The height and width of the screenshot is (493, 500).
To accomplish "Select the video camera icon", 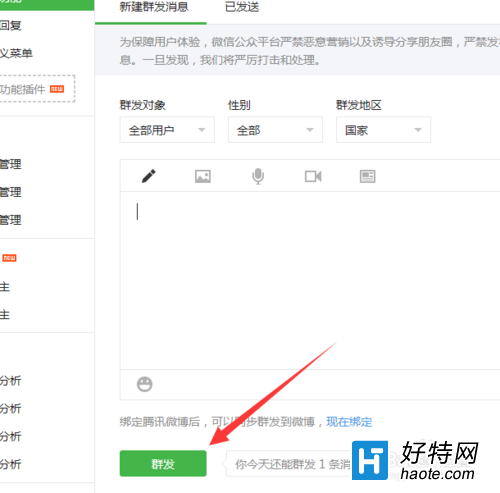I will coord(313,176).
